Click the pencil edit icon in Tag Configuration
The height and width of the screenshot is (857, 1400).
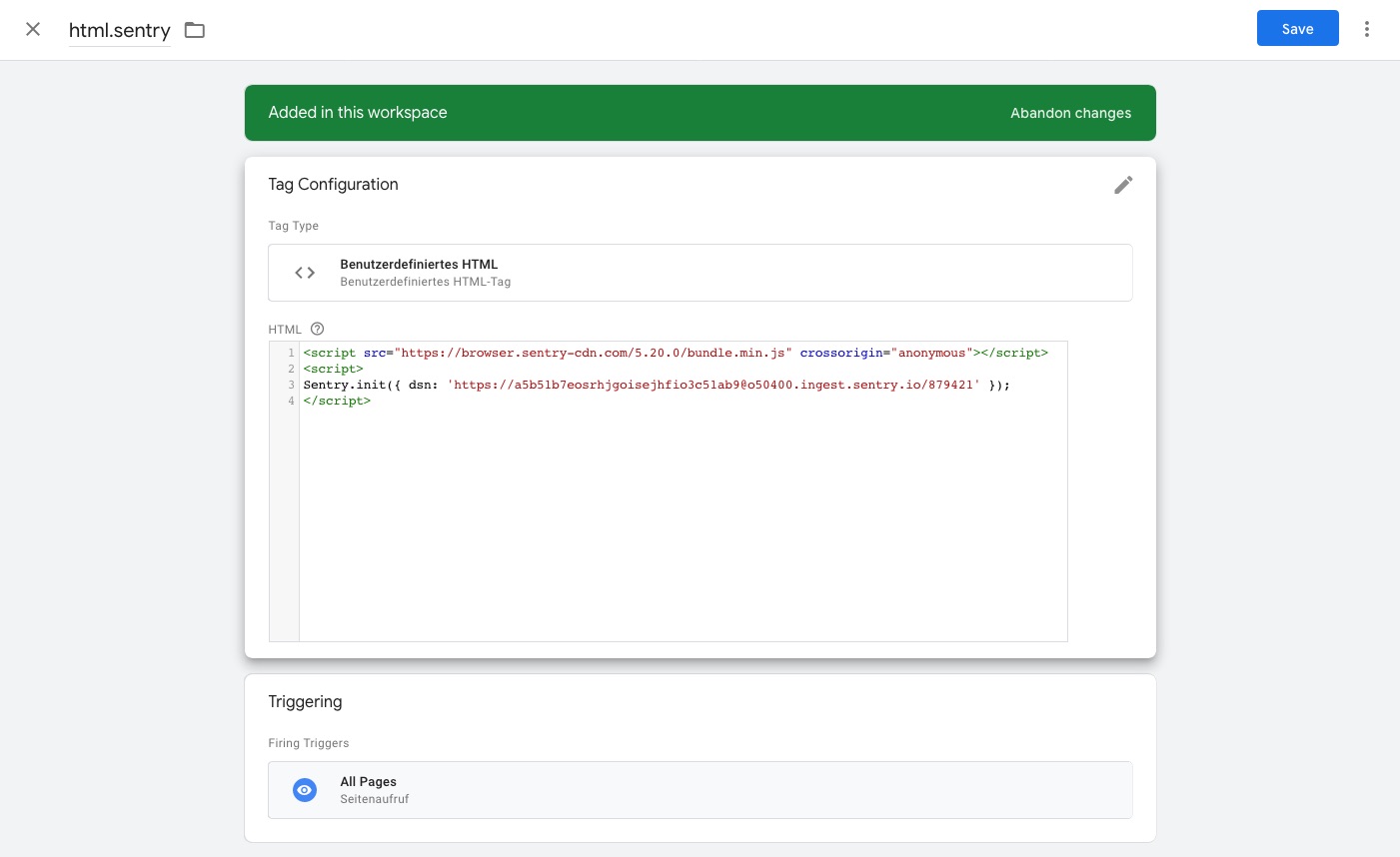click(x=1123, y=185)
